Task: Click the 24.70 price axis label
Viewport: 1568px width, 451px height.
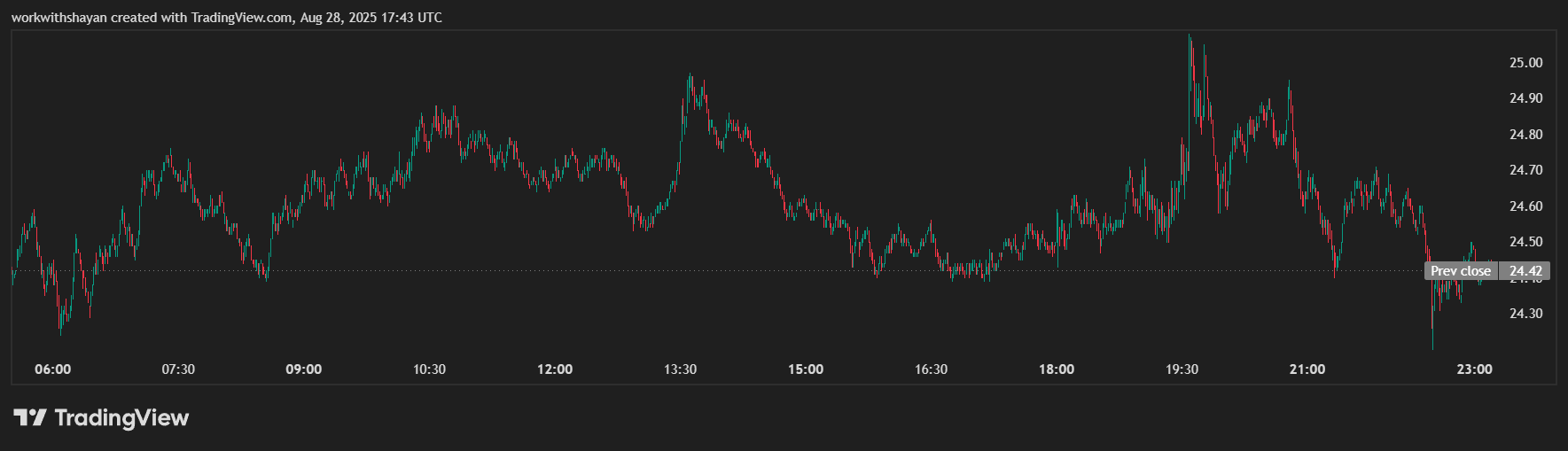Action: pos(1525,170)
